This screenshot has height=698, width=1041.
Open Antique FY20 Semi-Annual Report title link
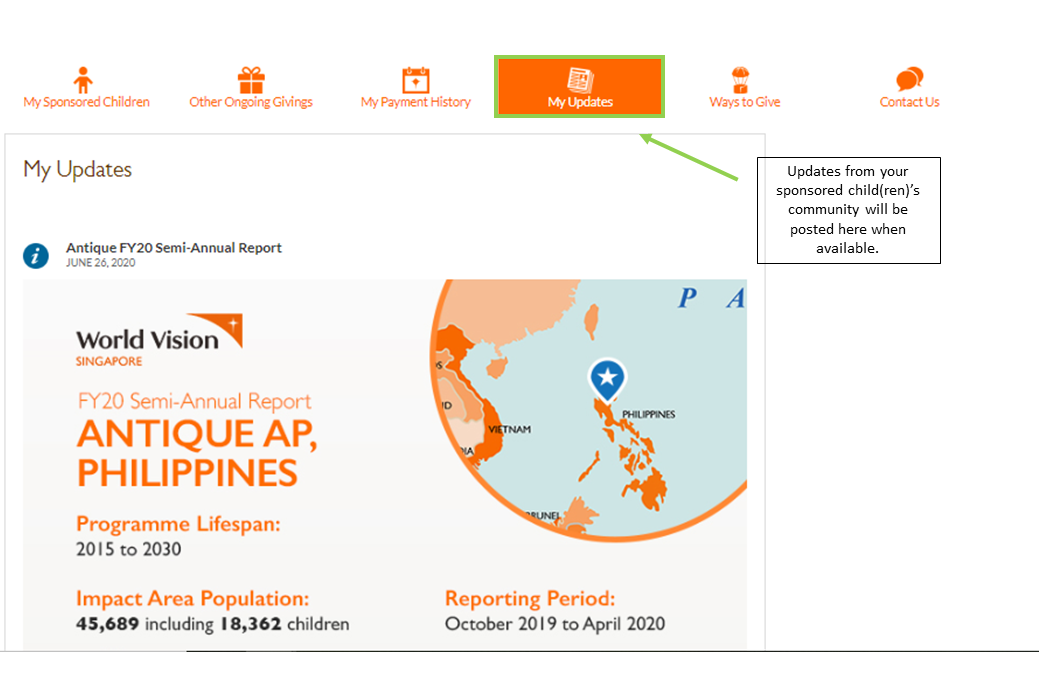pyautogui.click(x=174, y=248)
